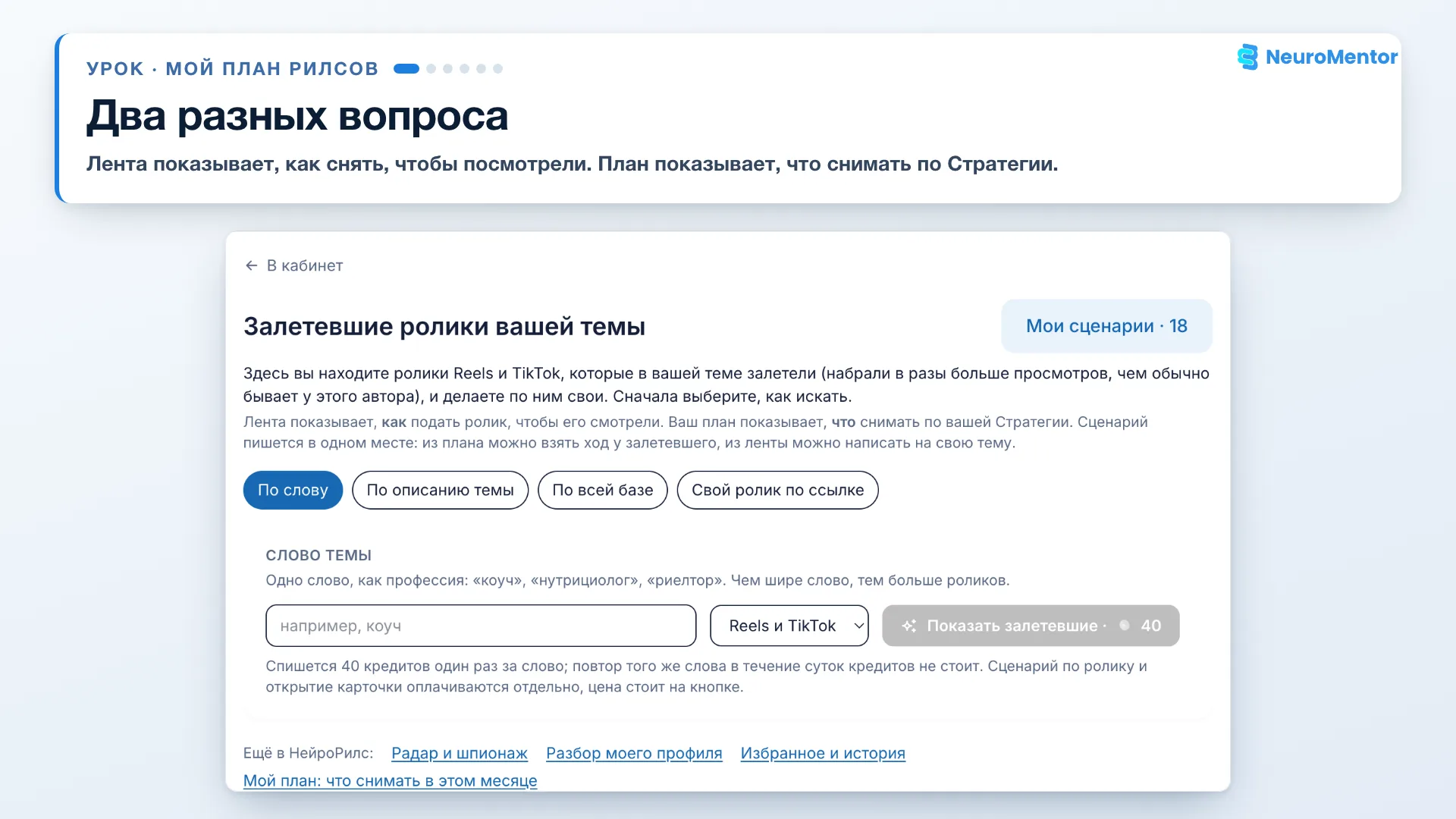This screenshot has height=819, width=1456.
Task: Click 'Залетевшие ролики вашей темы' heading
Action: pos(444,327)
